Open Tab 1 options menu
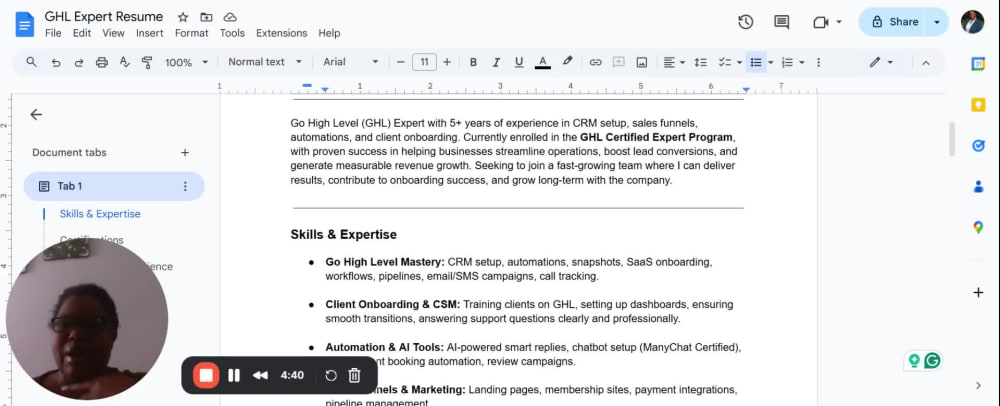 tap(185, 186)
